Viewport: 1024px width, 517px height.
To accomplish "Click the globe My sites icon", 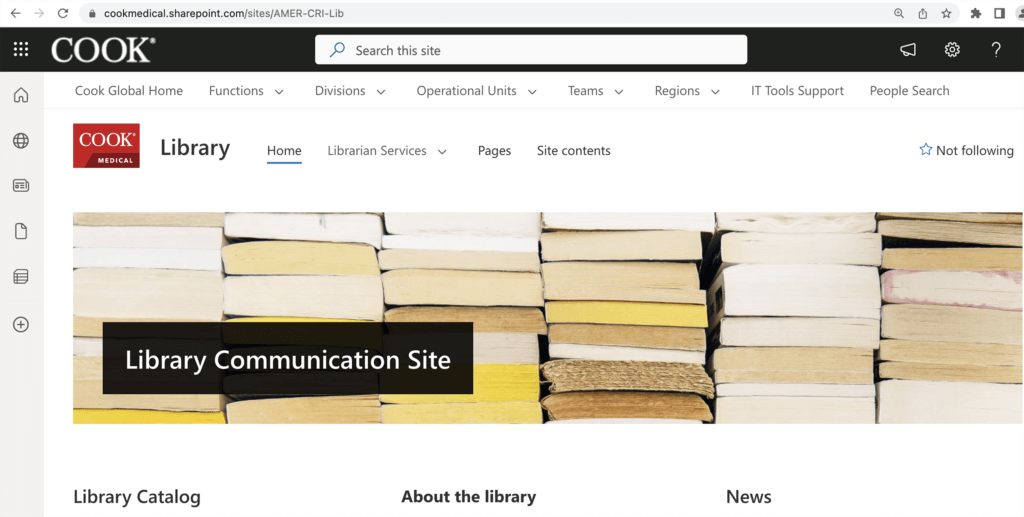I will point(21,141).
